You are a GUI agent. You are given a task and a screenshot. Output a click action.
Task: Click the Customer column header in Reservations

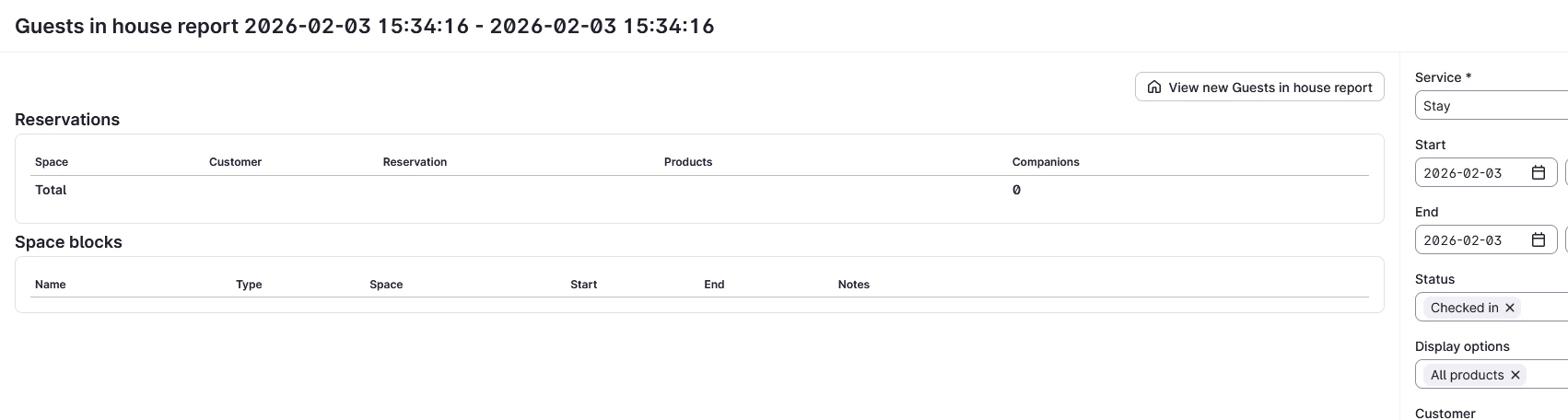(x=235, y=162)
